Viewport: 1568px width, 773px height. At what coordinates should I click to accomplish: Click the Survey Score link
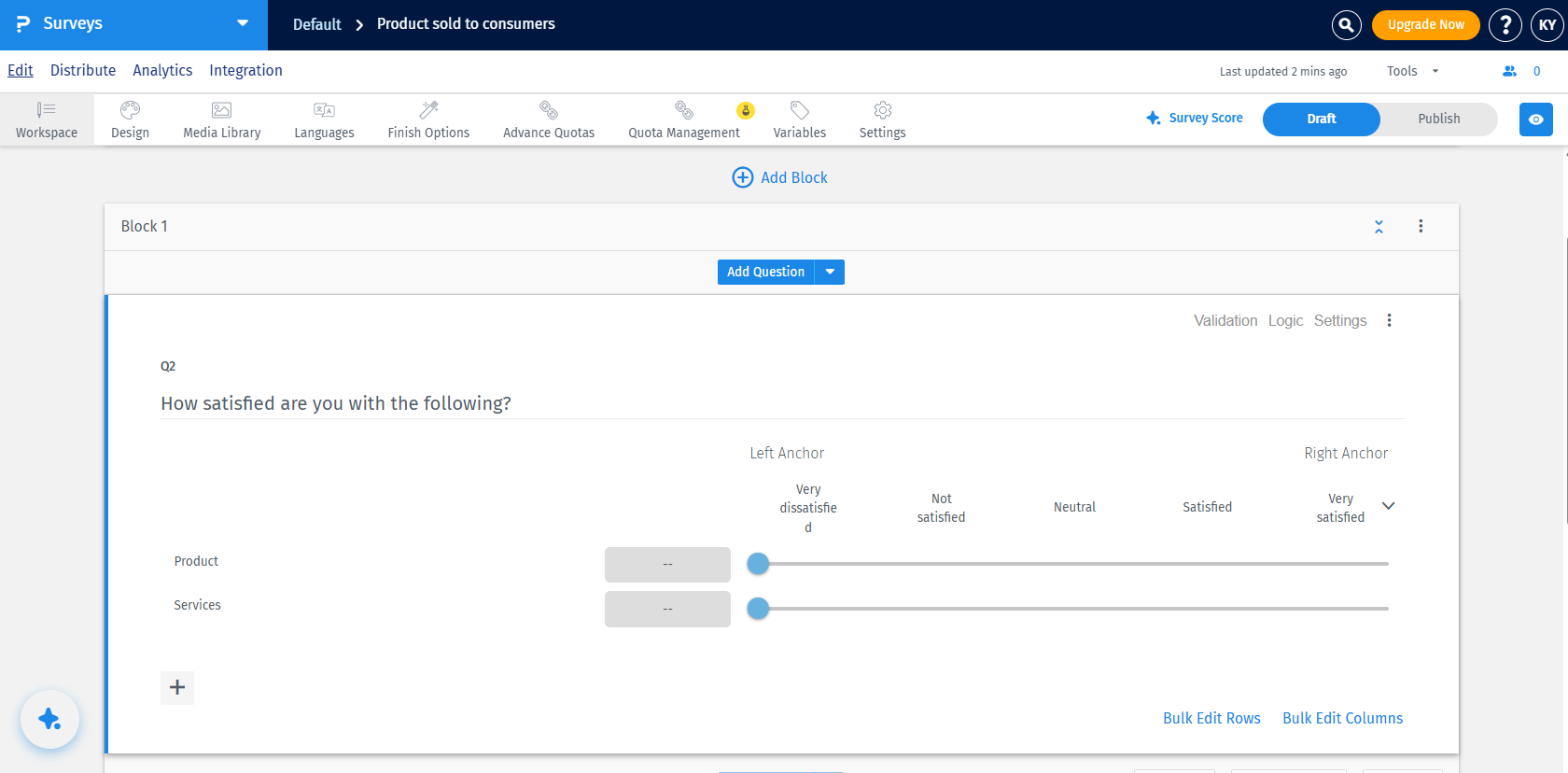click(x=1195, y=119)
